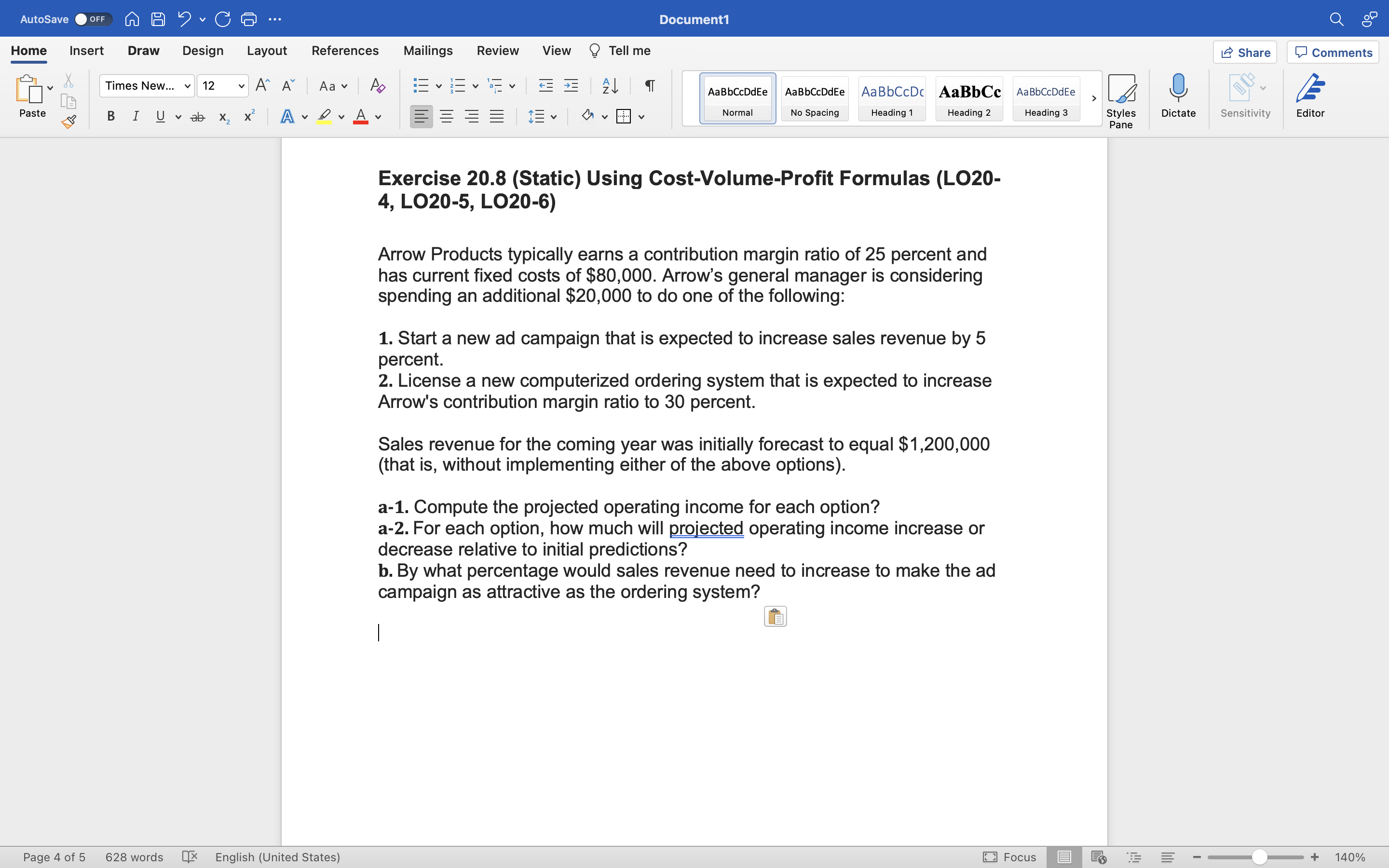The height and width of the screenshot is (868, 1389).
Task: Apply italic formatting
Action: [136, 117]
